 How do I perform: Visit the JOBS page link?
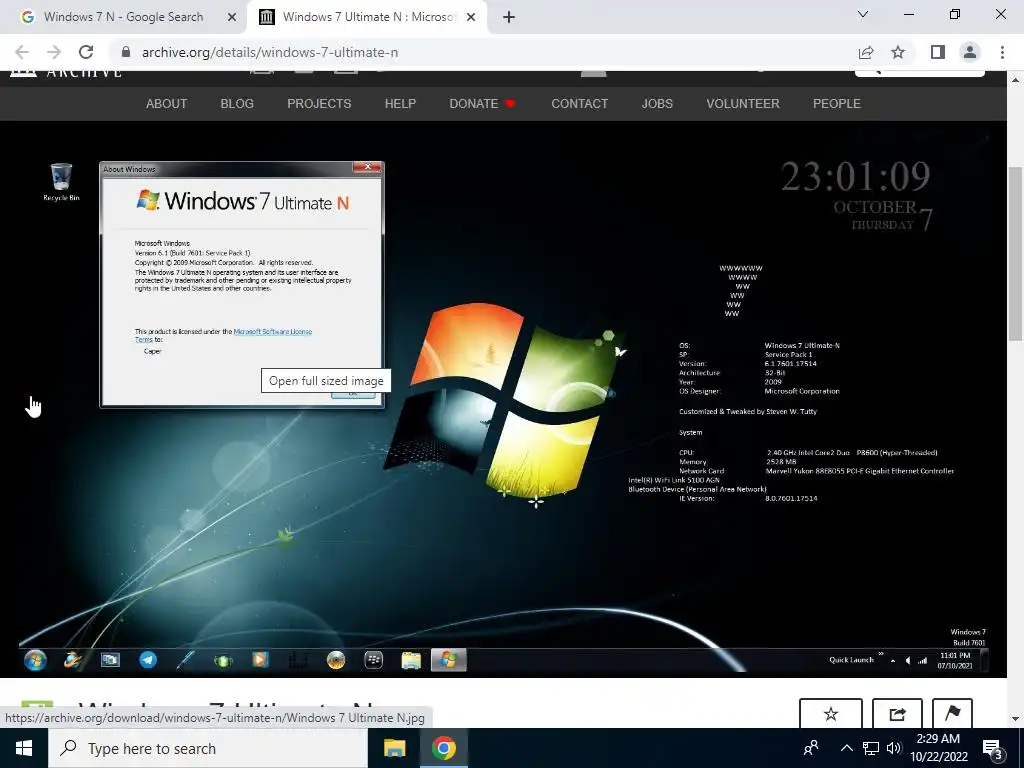pyautogui.click(x=657, y=104)
